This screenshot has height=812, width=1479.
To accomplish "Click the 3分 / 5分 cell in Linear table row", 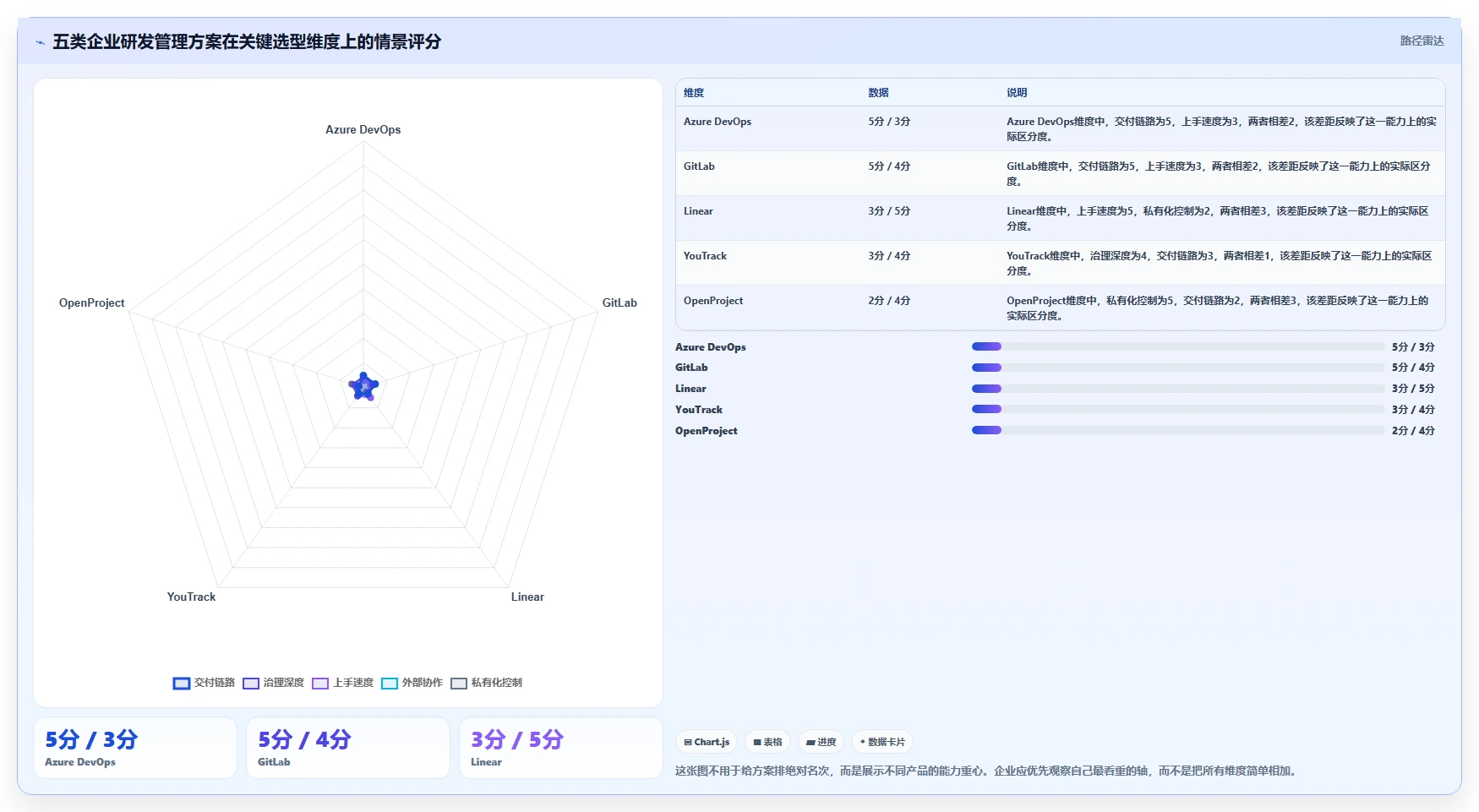I will [889, 211].
